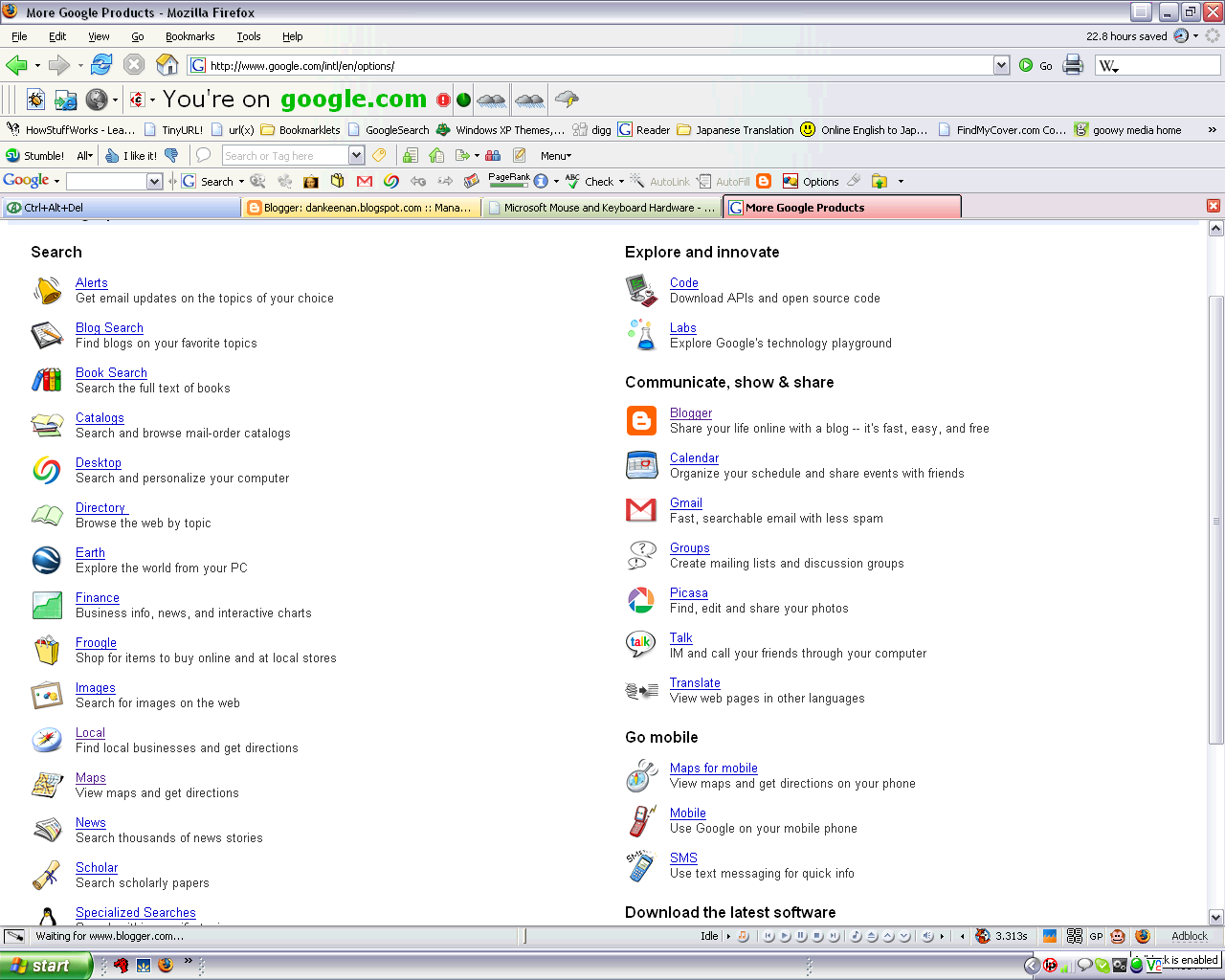Open the StumbleUpon All topics dropdown
This screenshot has height=980, width=1225.
(x=85, y=155)
